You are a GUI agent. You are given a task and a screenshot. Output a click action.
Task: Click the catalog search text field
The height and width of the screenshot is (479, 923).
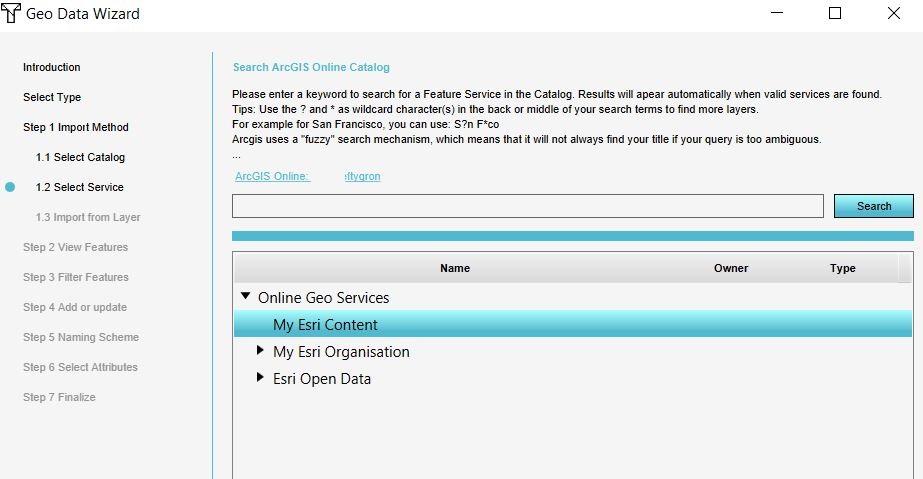[x=527, y=206]
